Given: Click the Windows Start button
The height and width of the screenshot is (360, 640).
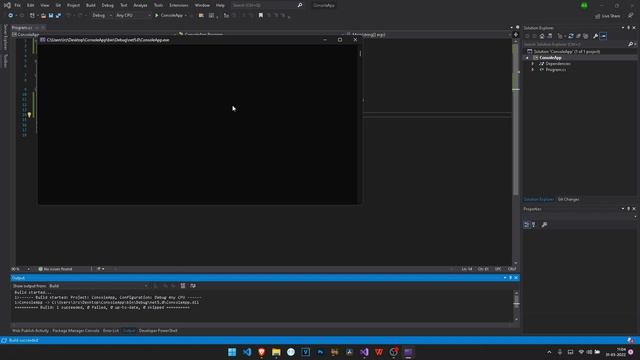Looking at the screenshot, I should pos(232,352).
